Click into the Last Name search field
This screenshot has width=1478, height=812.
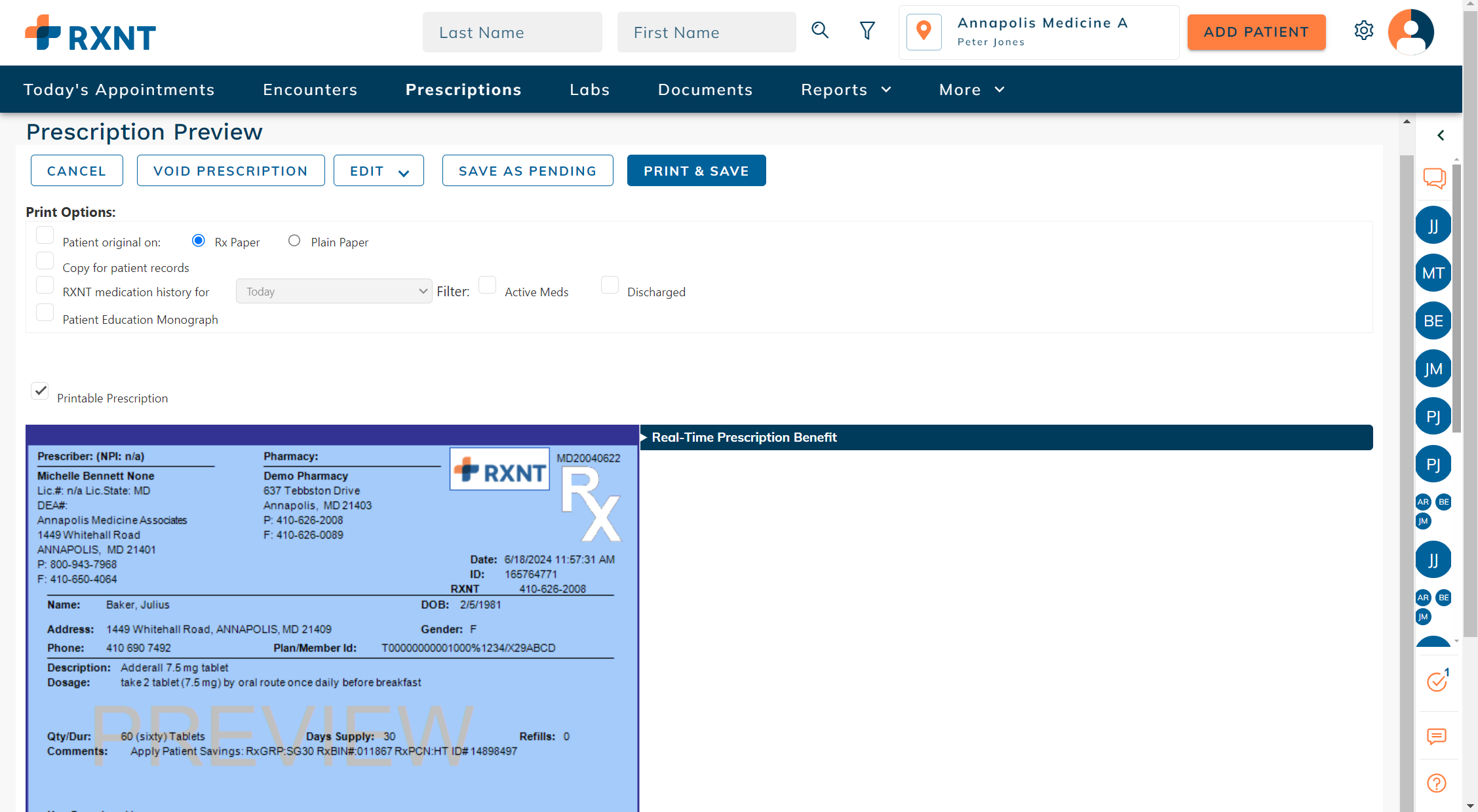512,33
